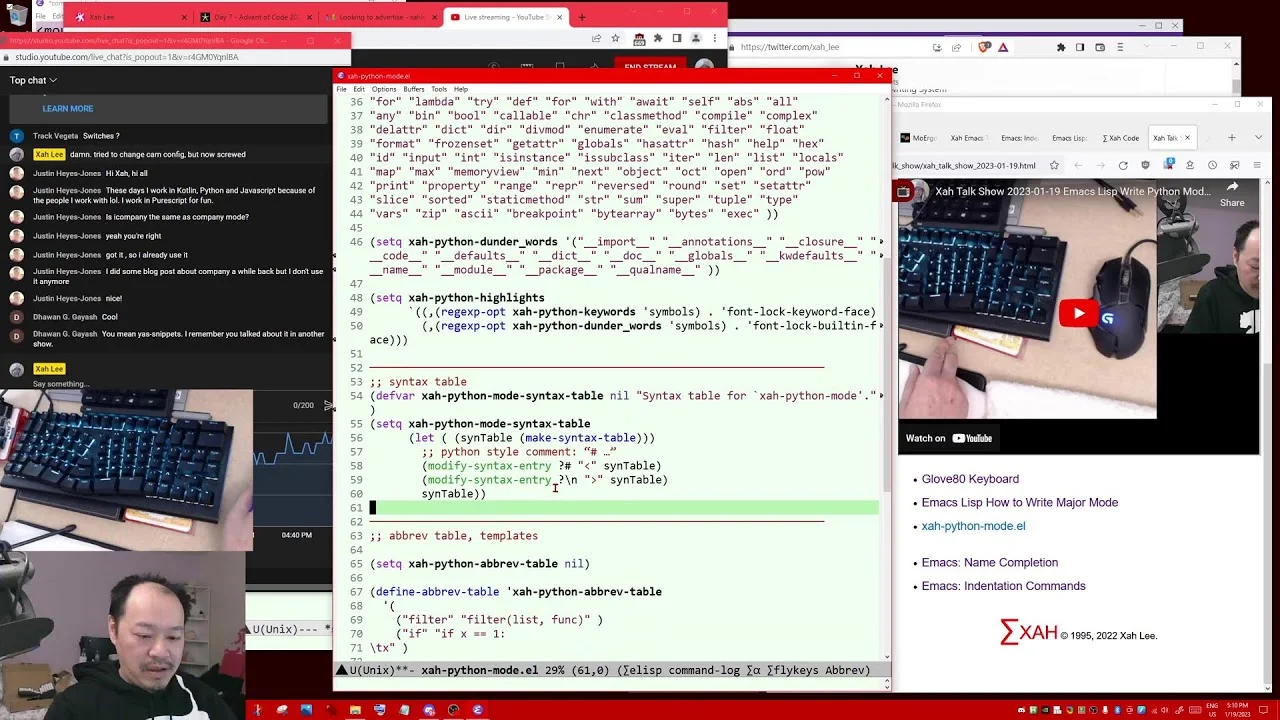The image size is (1280, 720).
Task: Click the Brave Rewards triangle icon
Action: pos(1003,47)
